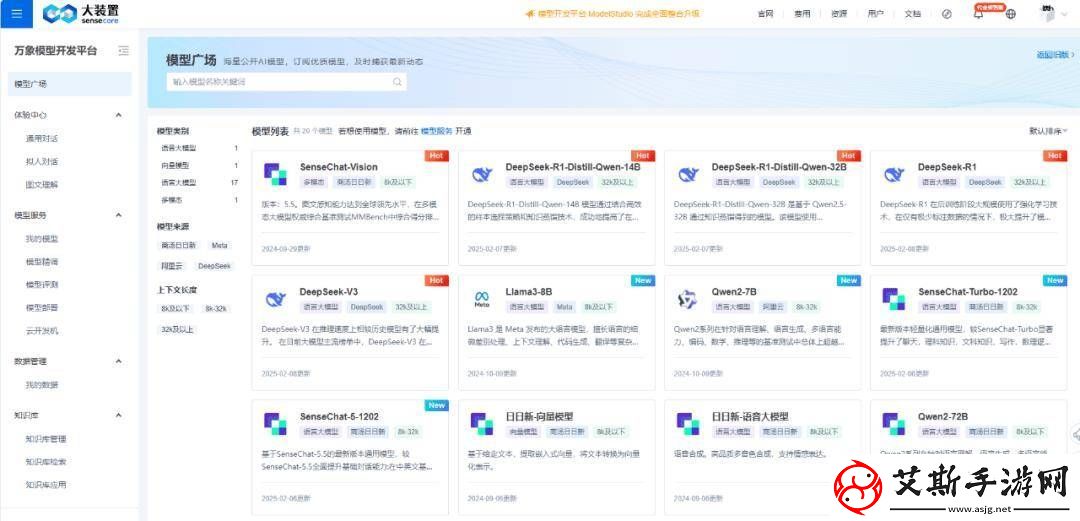Click the SenseChat-Turbo-1202 logo
1080x521 pixels.
[x=893, y=299]
